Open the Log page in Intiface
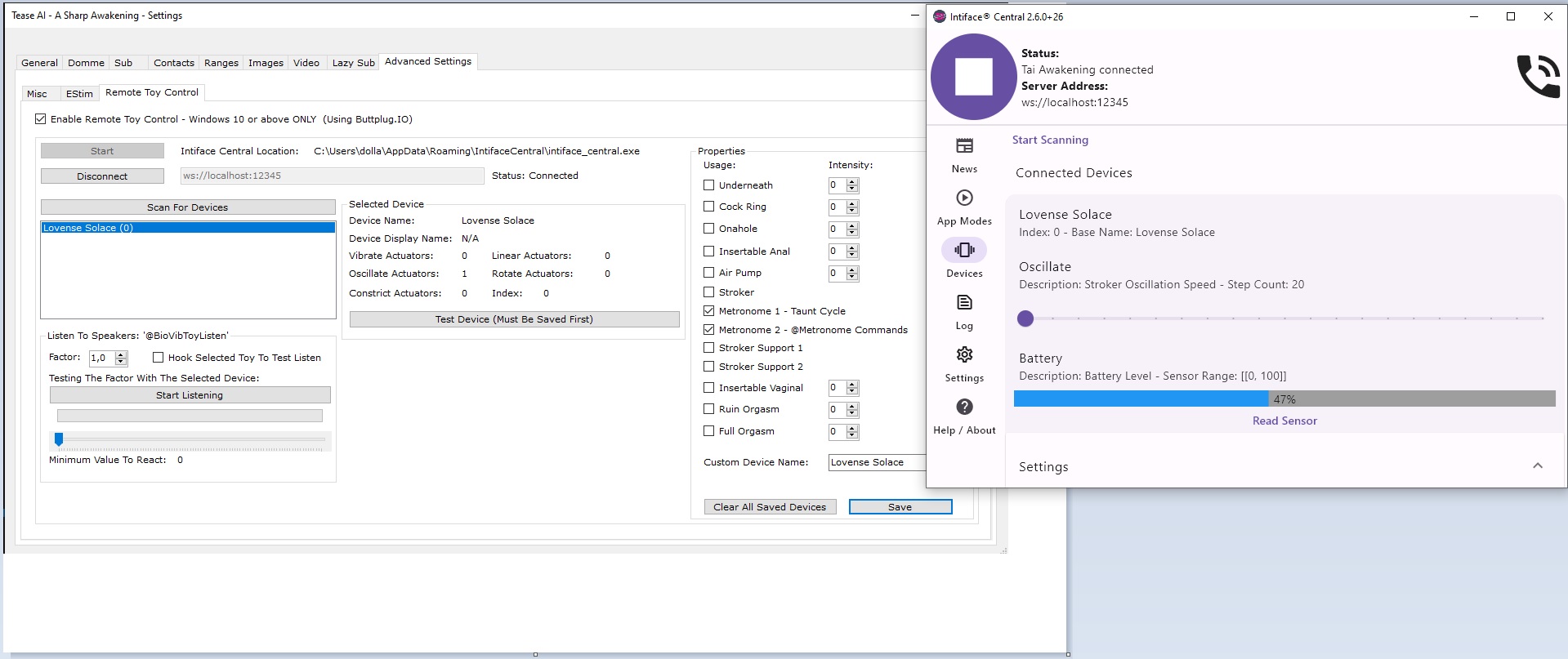 click(964, 312)
